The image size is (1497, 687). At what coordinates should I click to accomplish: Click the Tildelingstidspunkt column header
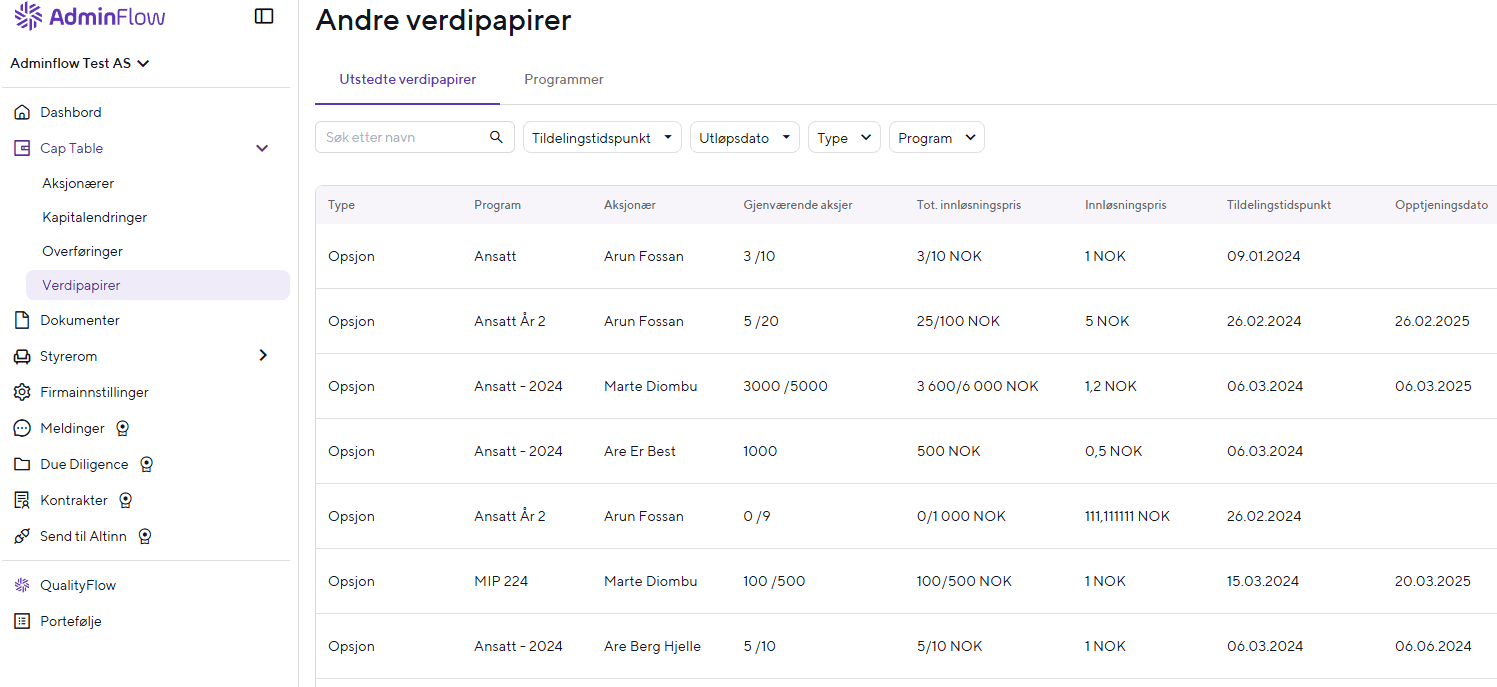(1279, 205)
